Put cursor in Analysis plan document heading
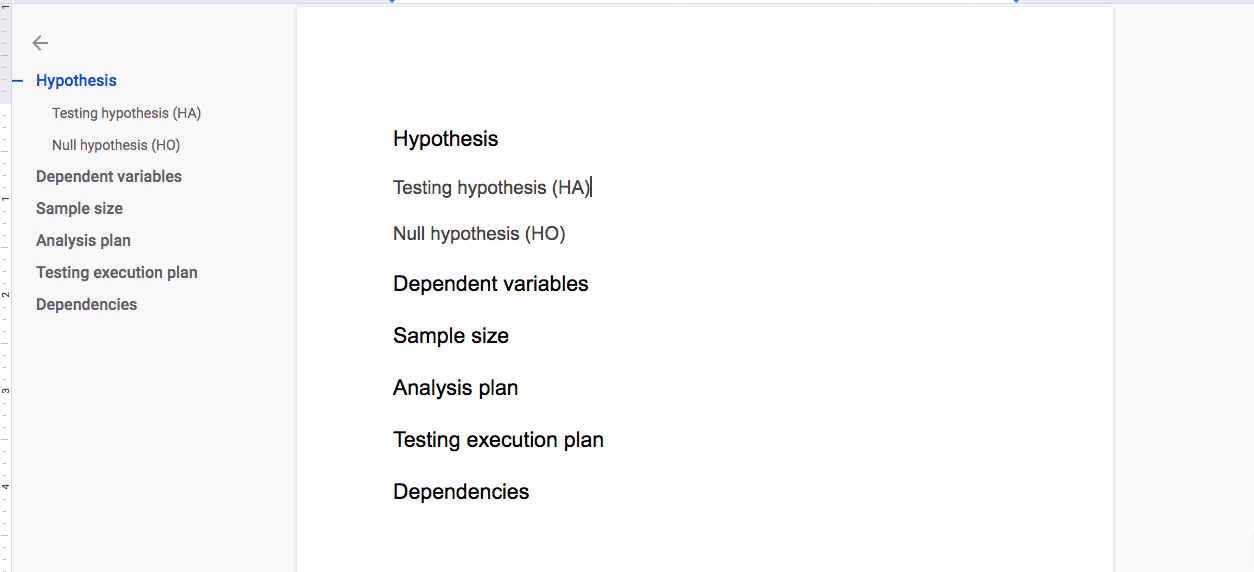1254x572 pixels. click(455, 388)
